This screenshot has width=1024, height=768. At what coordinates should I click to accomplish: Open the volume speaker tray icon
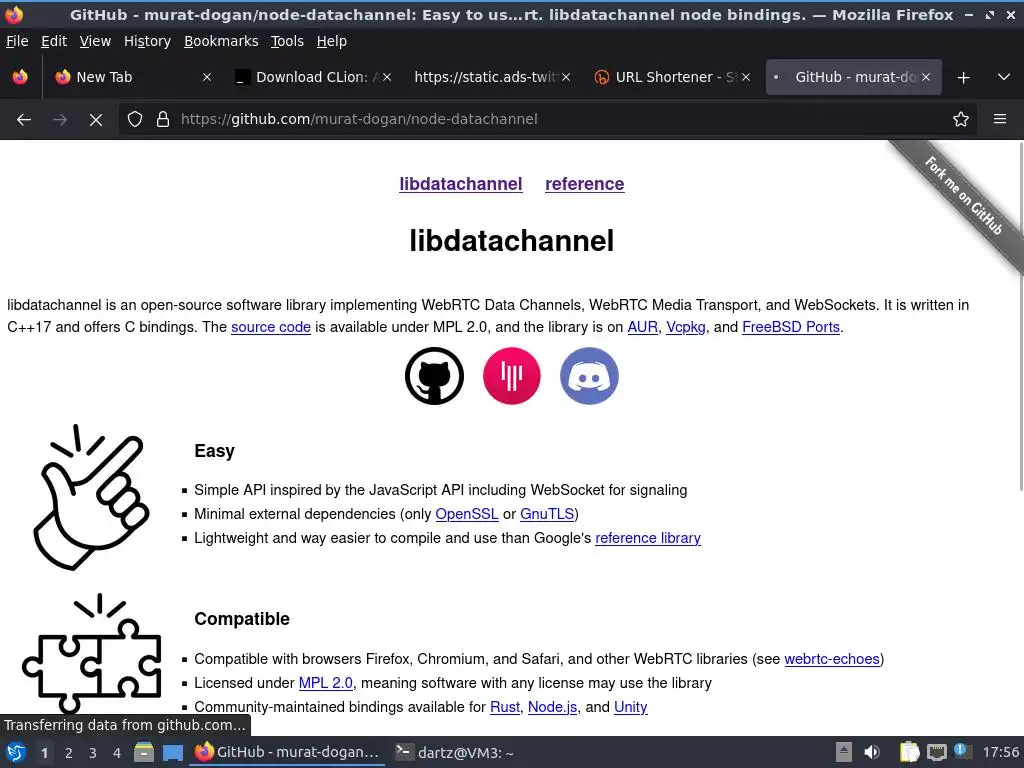pyautogui.click(x=872, y=753)
